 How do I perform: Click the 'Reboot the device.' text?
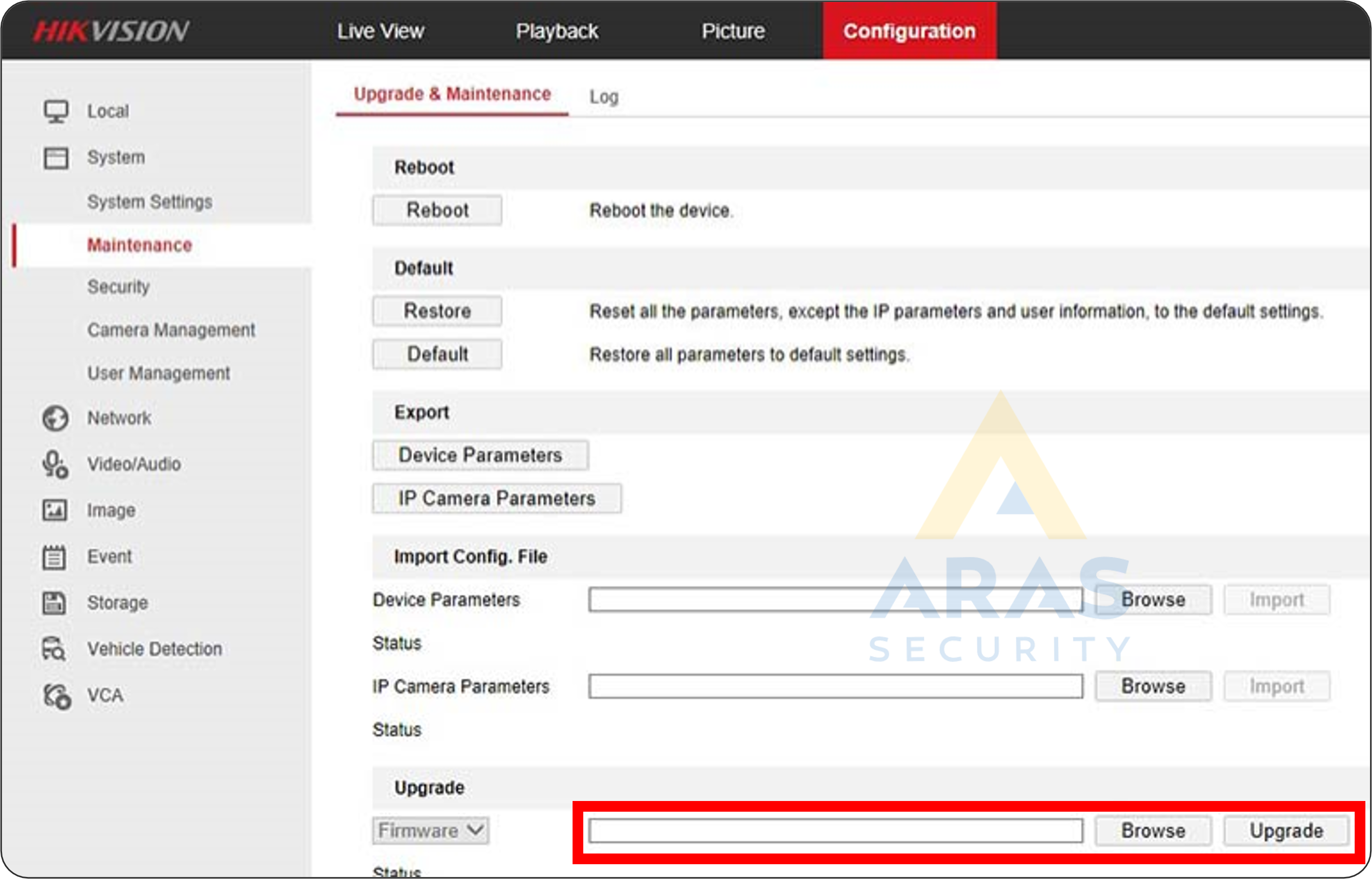tap(661, 211)
